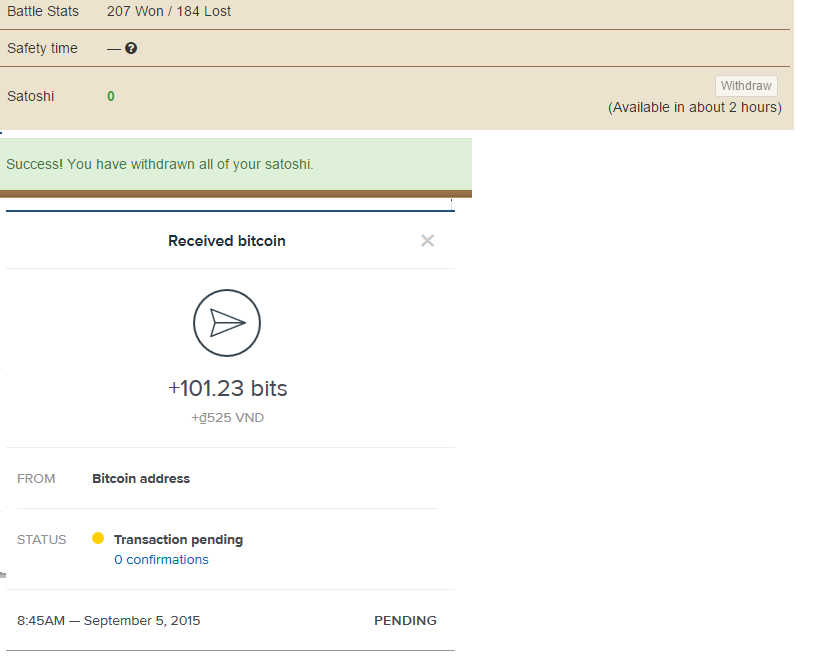This screenshot has height=665, width=831.
Task: Open the 0 confirmations link
Action: 161,560
